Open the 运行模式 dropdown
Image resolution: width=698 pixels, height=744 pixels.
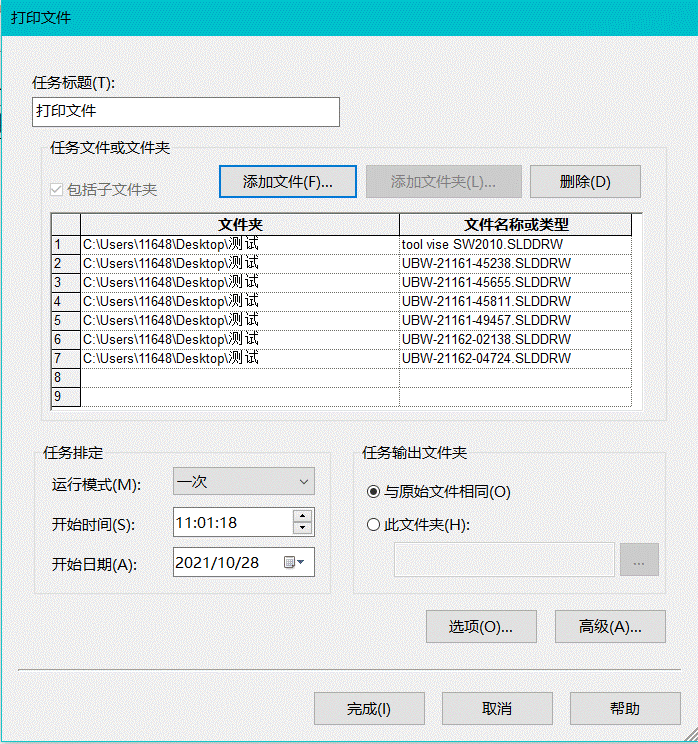click(x=243, y=482)
